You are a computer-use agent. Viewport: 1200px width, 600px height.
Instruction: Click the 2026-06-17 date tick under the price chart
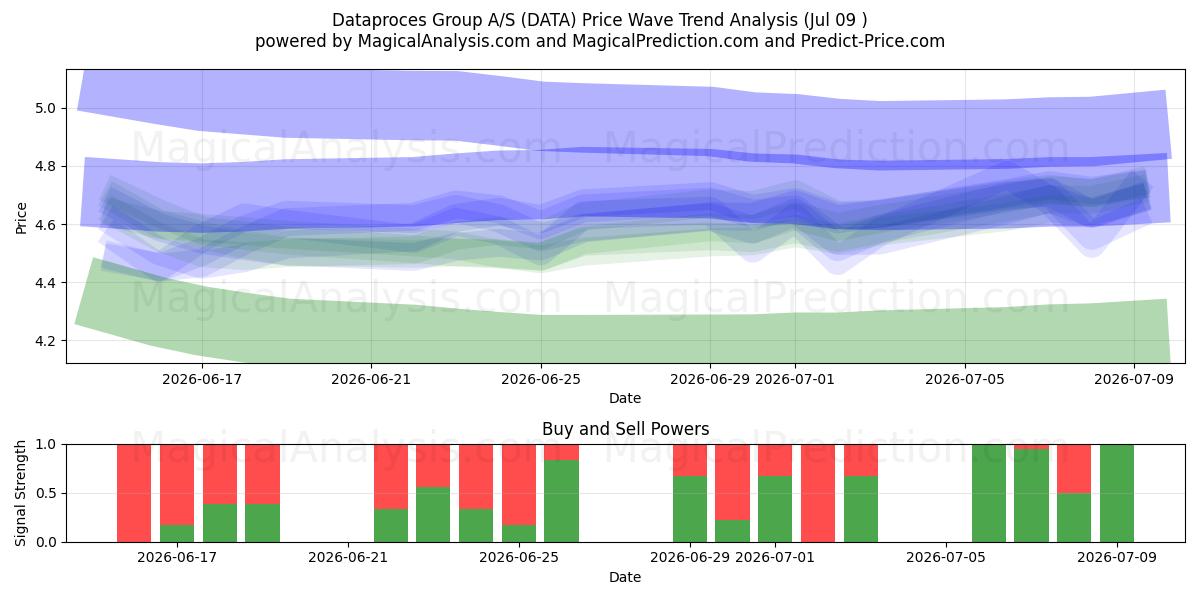tap(202, 379)
